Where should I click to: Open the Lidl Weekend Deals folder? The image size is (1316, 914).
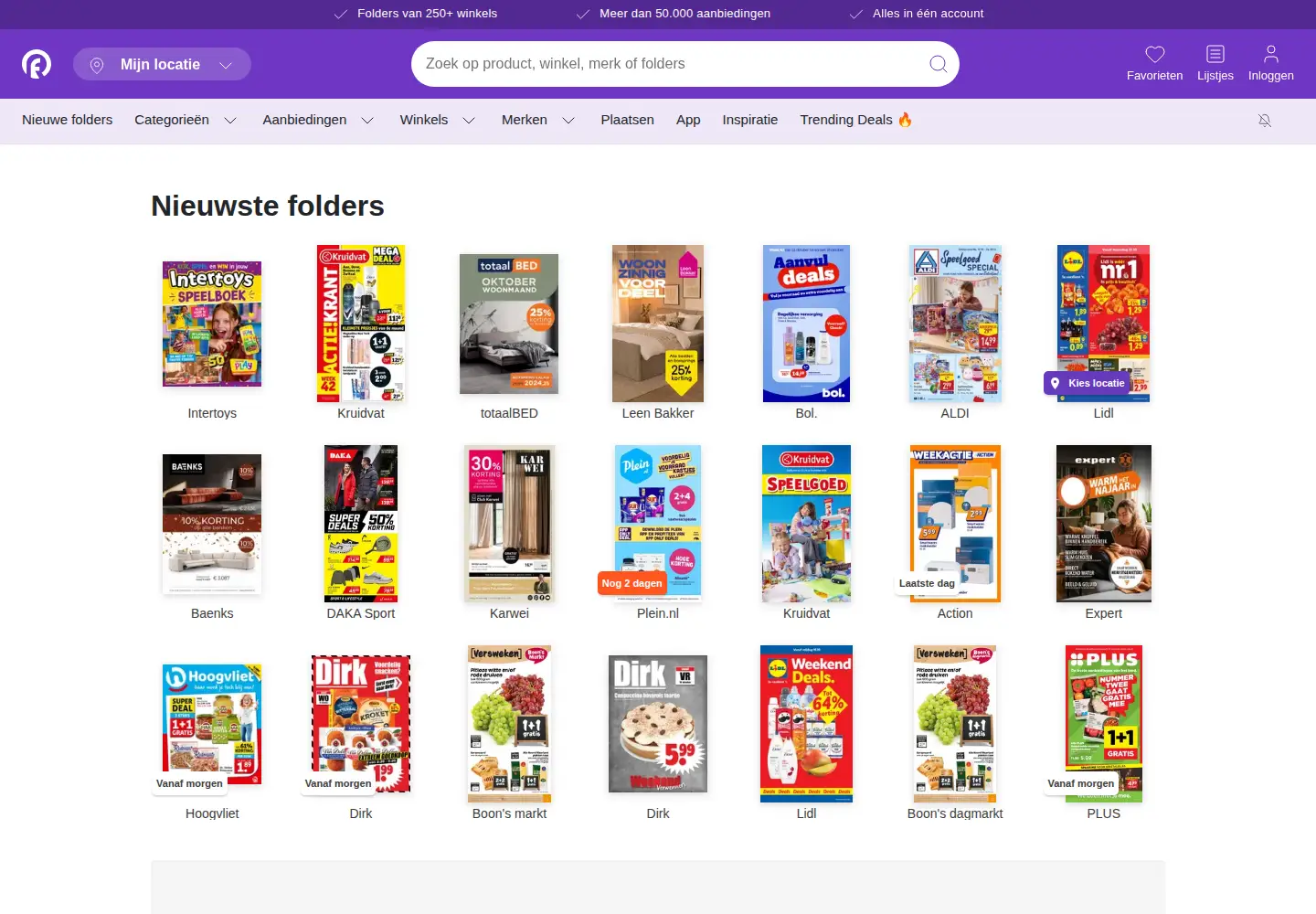806,724
